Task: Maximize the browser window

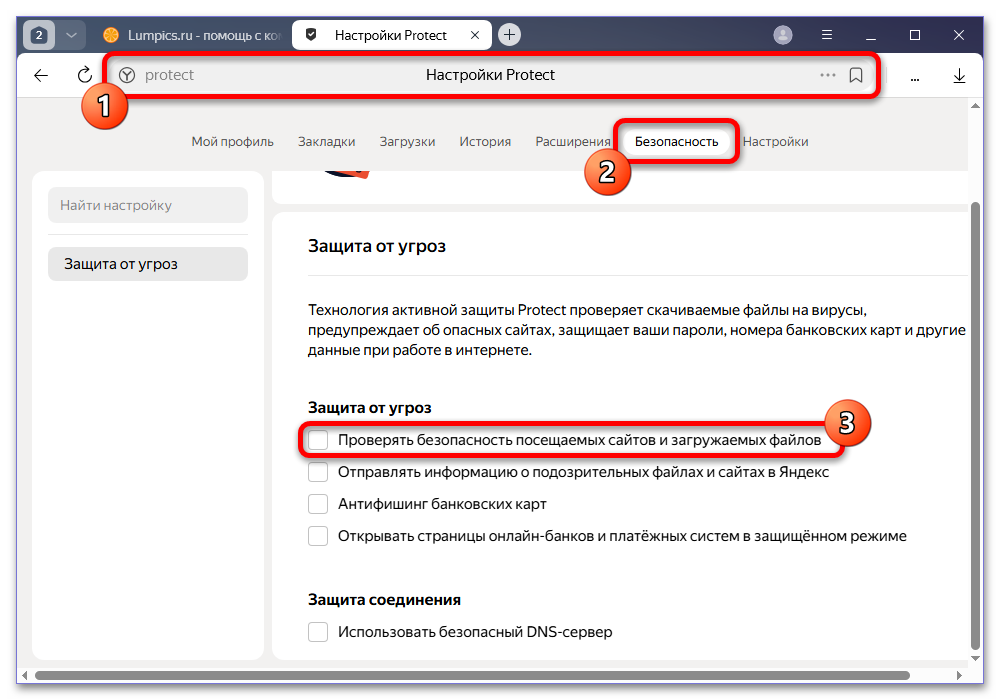Action: click(x=915, y=35)
